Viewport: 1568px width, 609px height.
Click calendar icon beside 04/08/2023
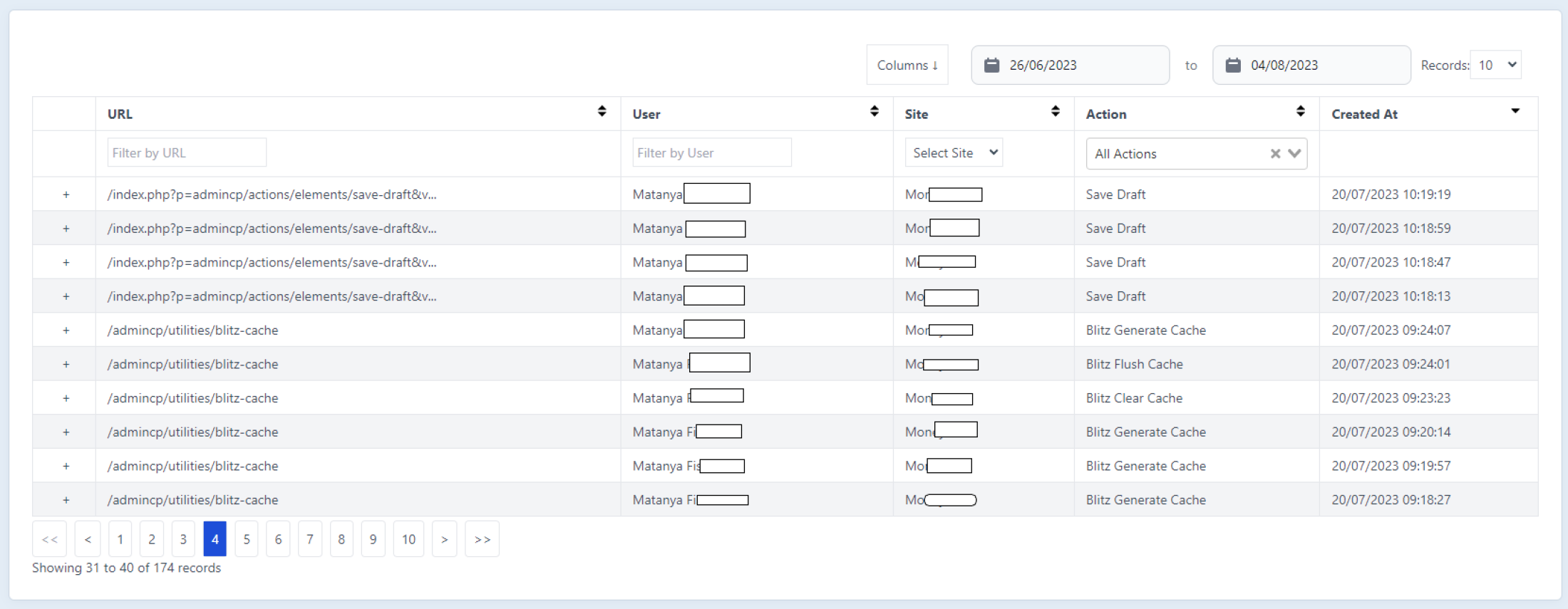1233,66
